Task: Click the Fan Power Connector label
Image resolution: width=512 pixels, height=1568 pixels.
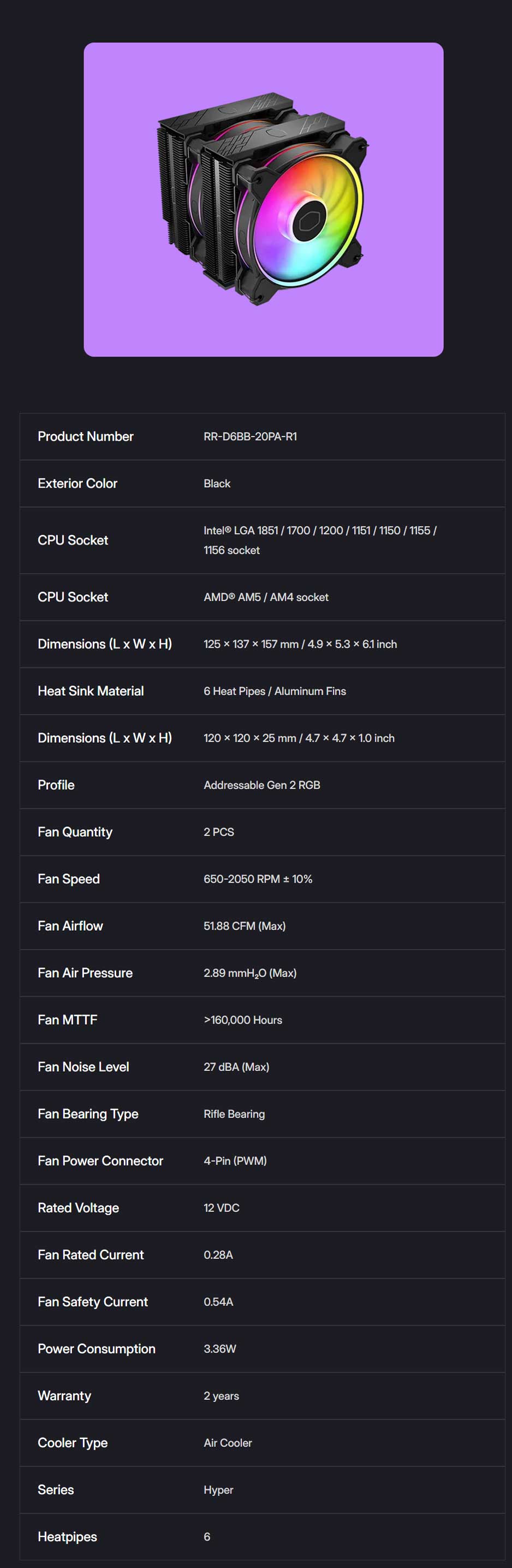Action: 100,1161
